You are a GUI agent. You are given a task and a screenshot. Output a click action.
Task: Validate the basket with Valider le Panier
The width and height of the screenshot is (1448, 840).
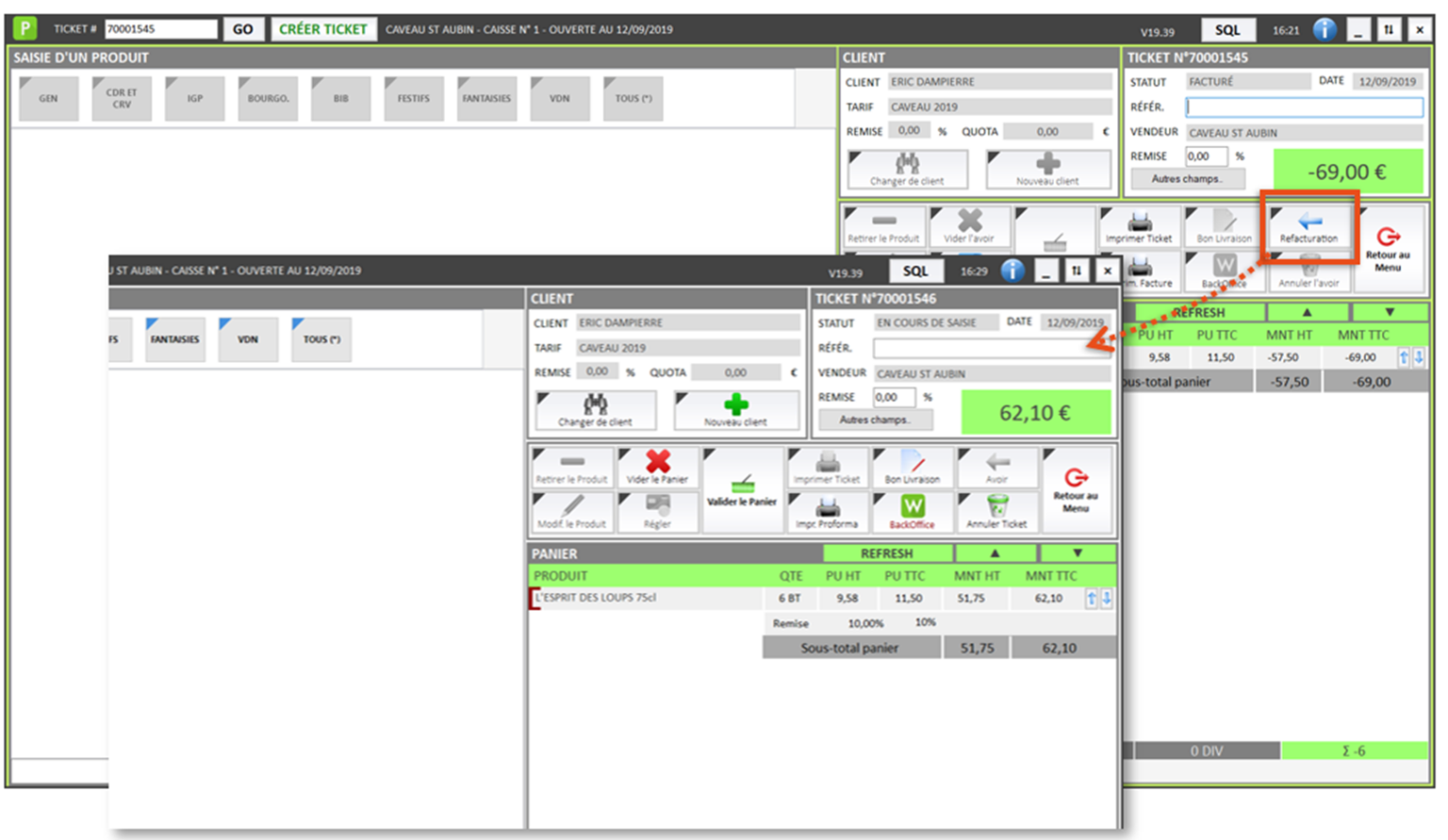(x=742, y=490)
